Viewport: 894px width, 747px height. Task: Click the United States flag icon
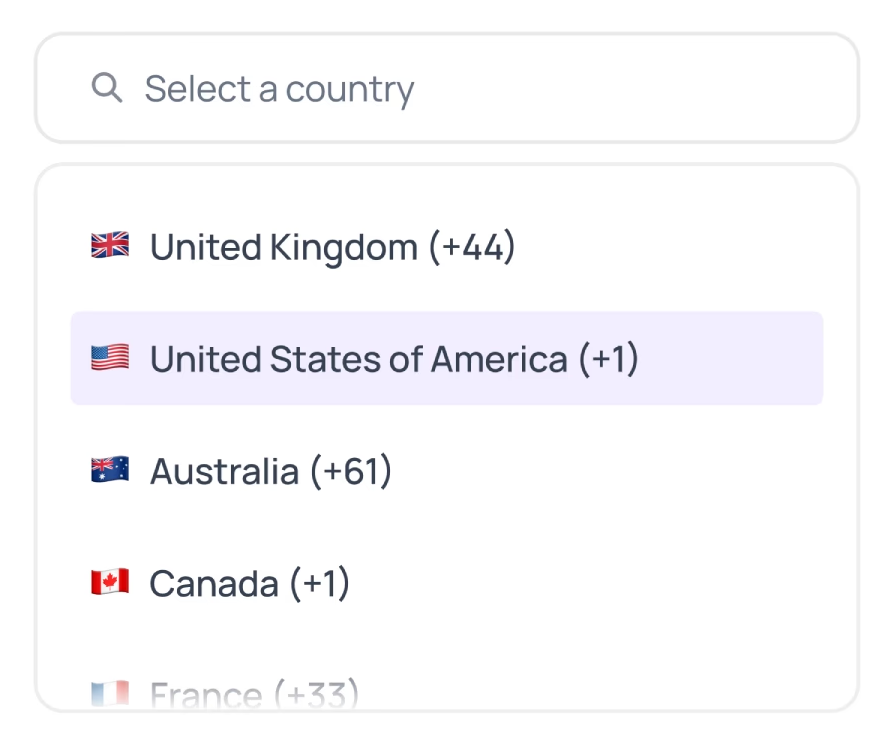110,358
